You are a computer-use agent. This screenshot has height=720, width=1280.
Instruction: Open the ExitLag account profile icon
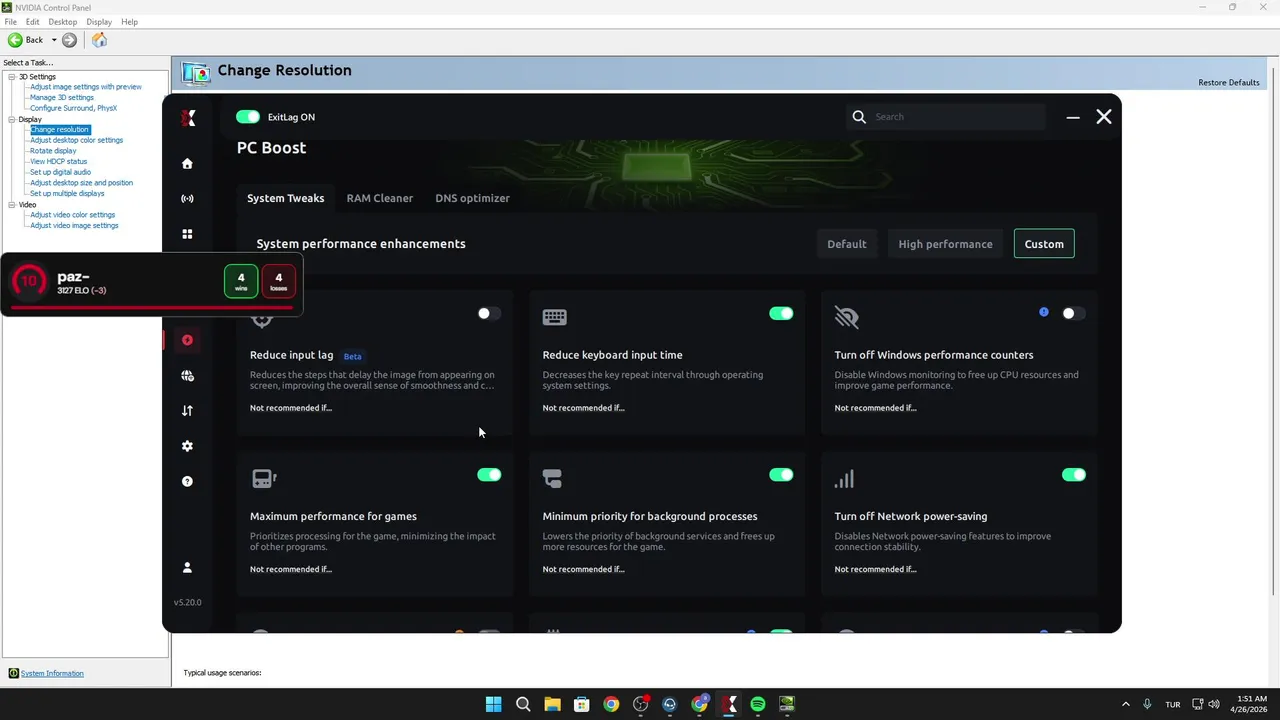(187, 567)
